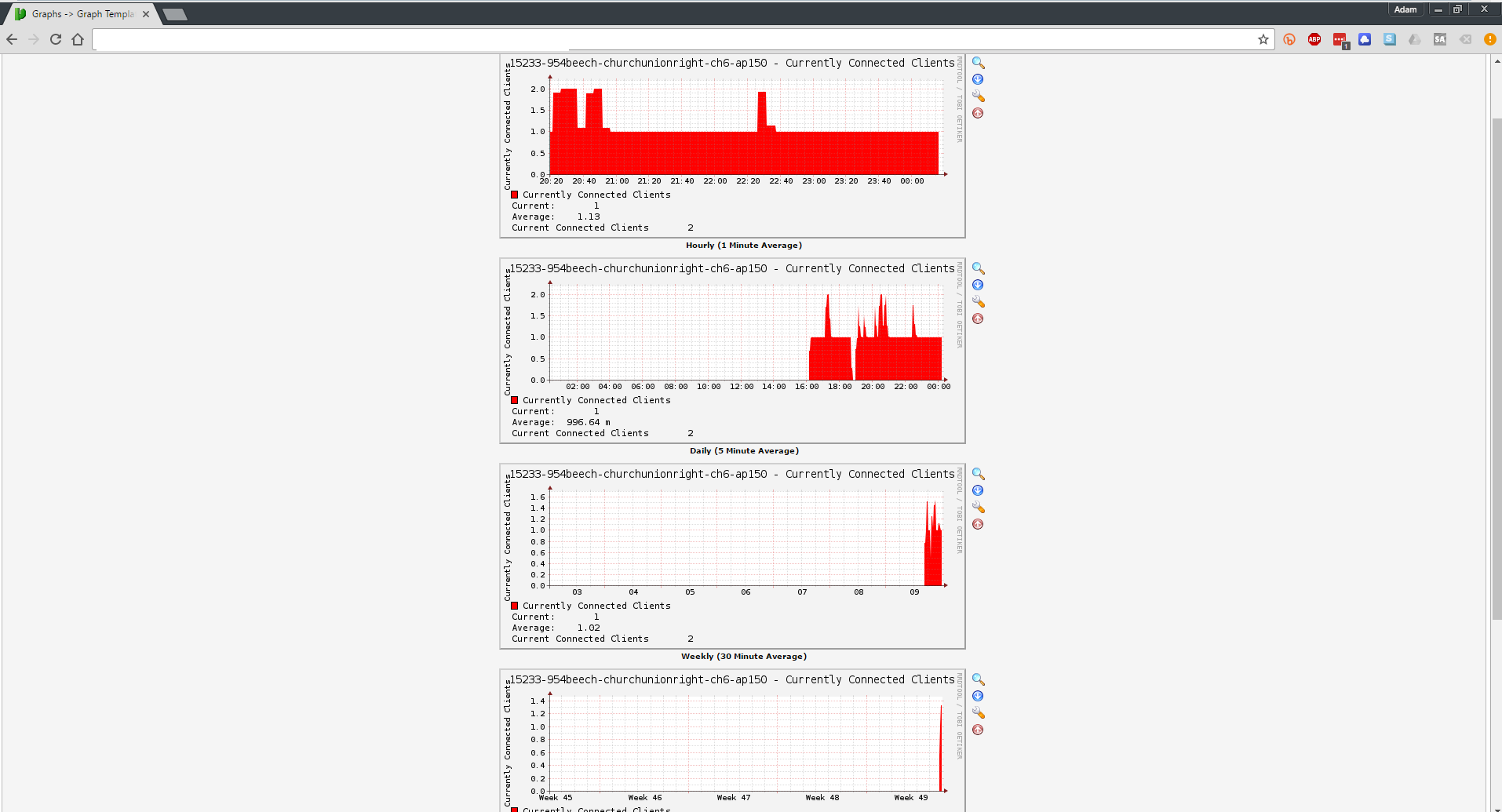Reload the page with the refresh icon
Viewport: 1502px width, 812px height.
56,39
